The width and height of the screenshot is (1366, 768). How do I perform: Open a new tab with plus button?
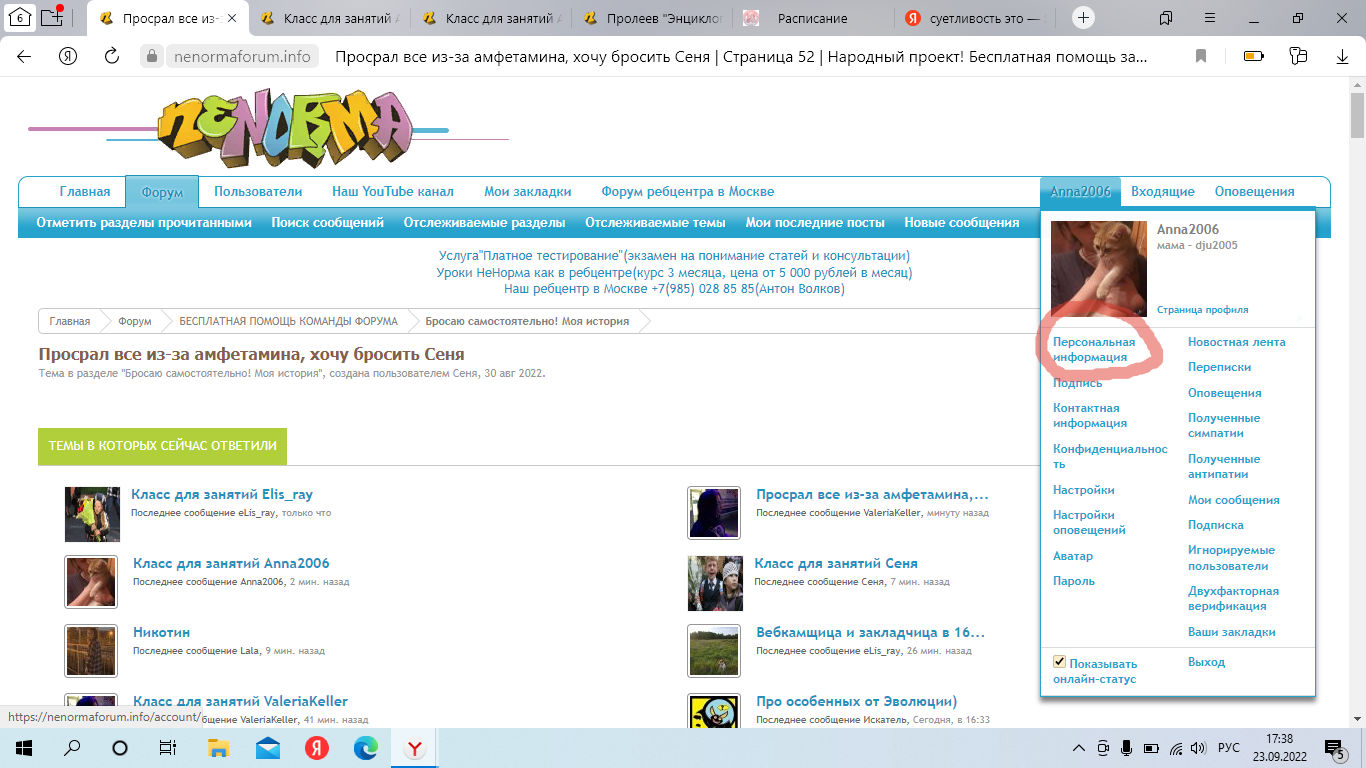pyautogui.click(x=1084, y=18)
